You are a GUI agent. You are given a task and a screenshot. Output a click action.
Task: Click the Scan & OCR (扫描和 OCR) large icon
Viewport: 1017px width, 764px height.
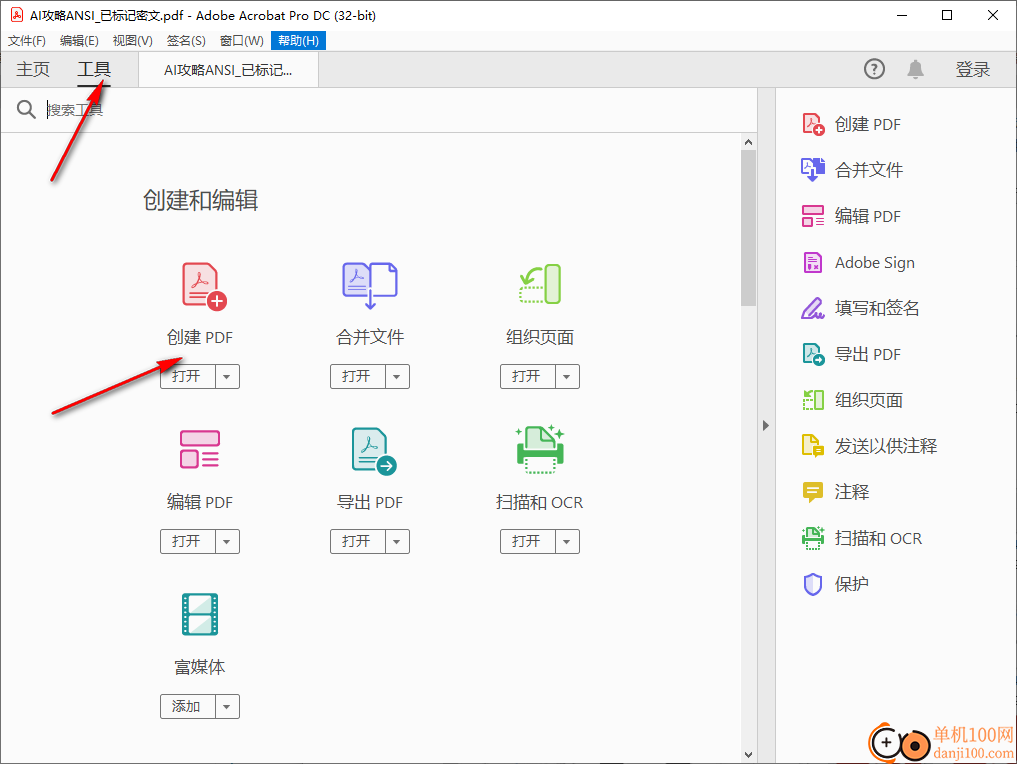click(540, 449)
